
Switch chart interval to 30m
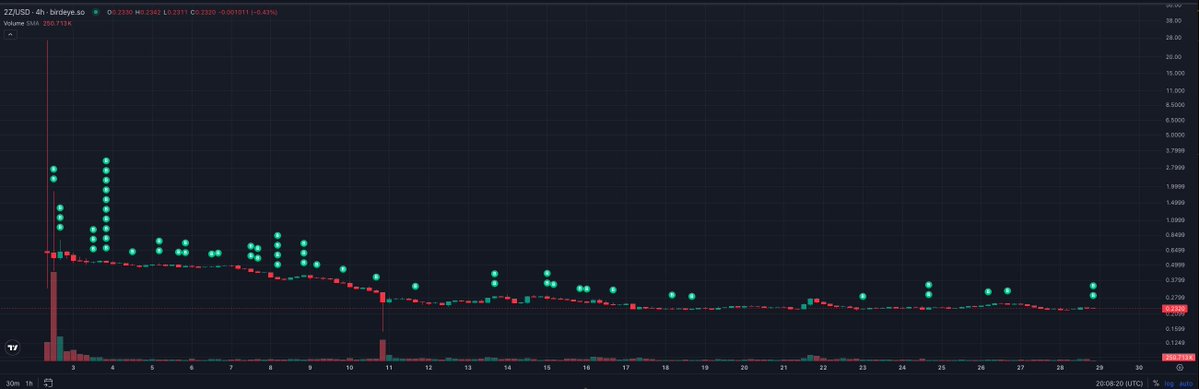tap(12, 383)
